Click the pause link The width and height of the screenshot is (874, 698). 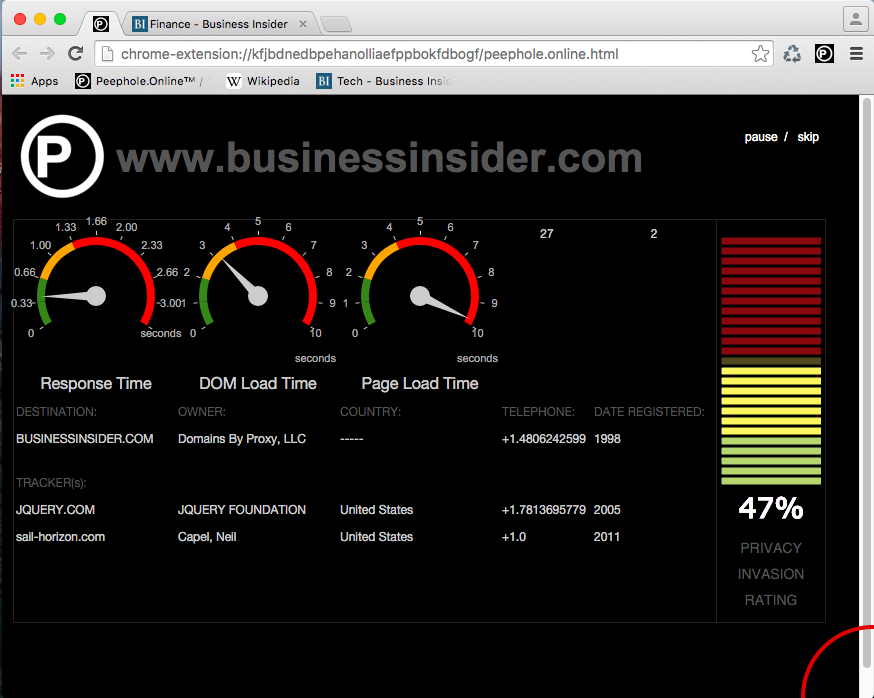click(x=760, y=137)
